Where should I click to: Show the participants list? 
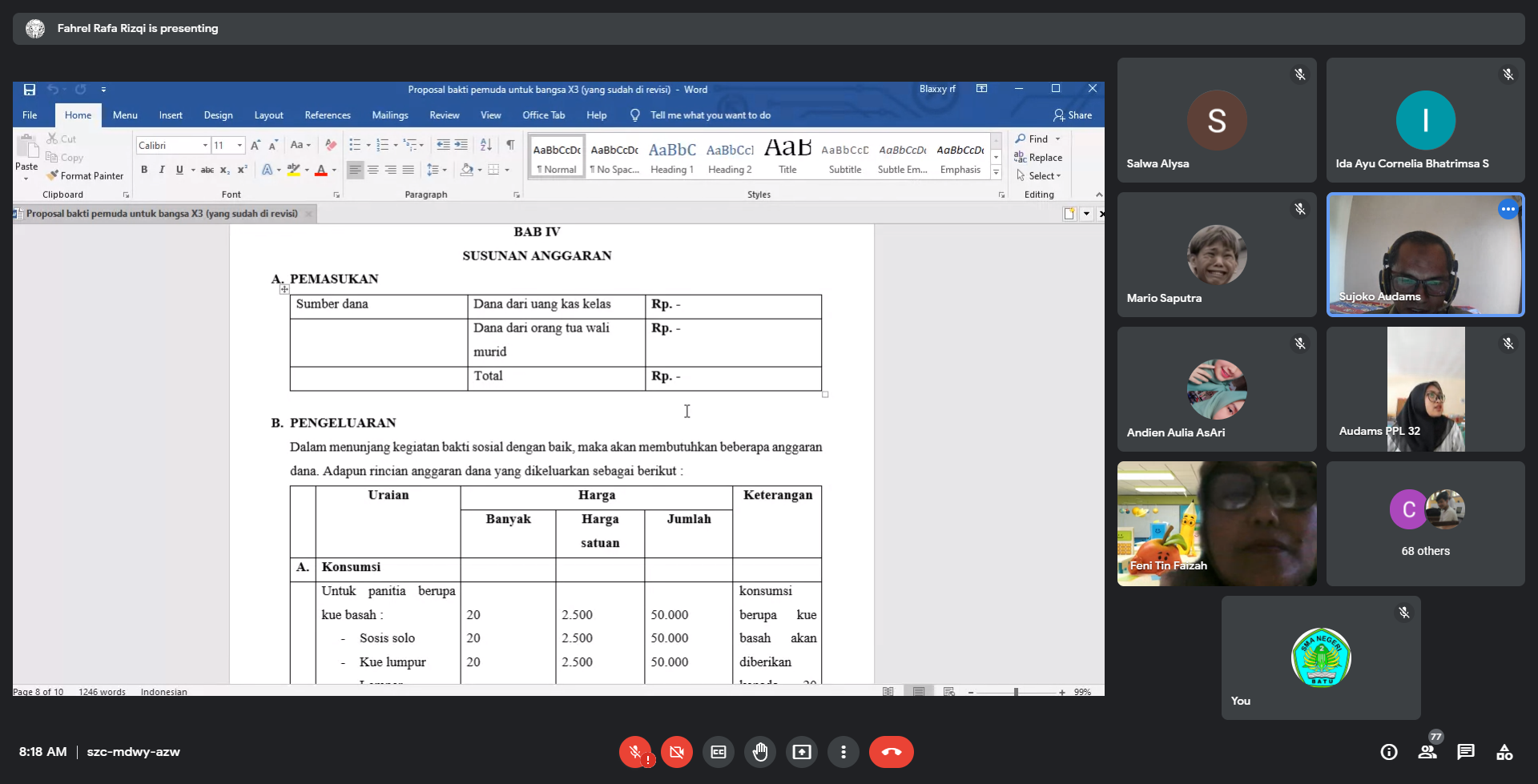[x=1427, y=752]
